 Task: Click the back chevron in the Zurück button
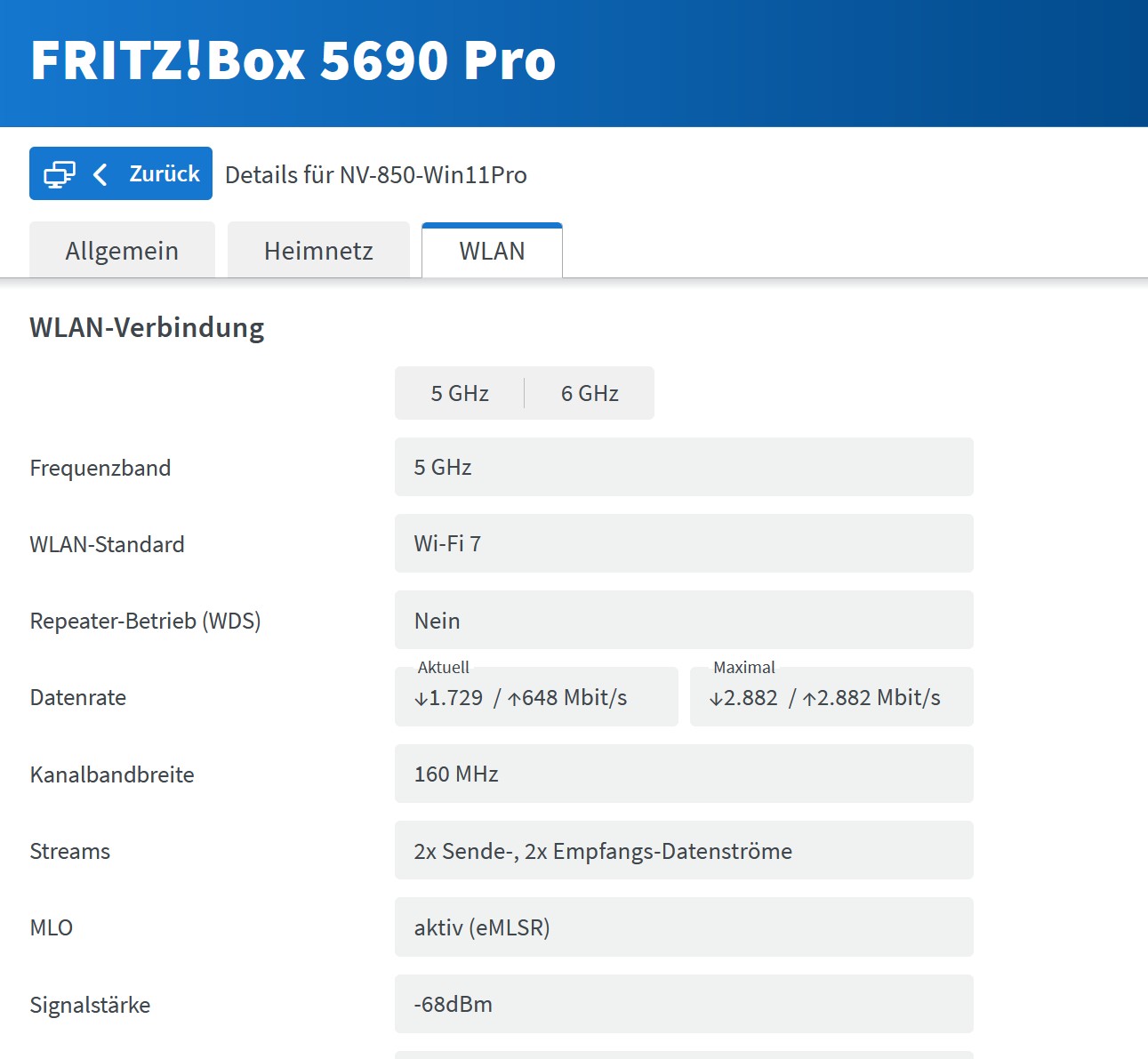coord(100,172)
